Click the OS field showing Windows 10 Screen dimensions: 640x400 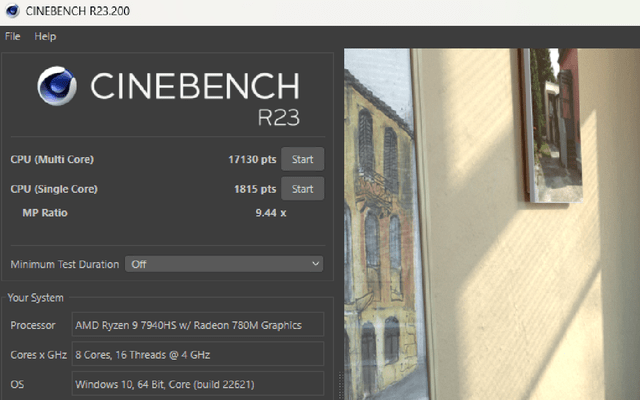tap(198, 384)
